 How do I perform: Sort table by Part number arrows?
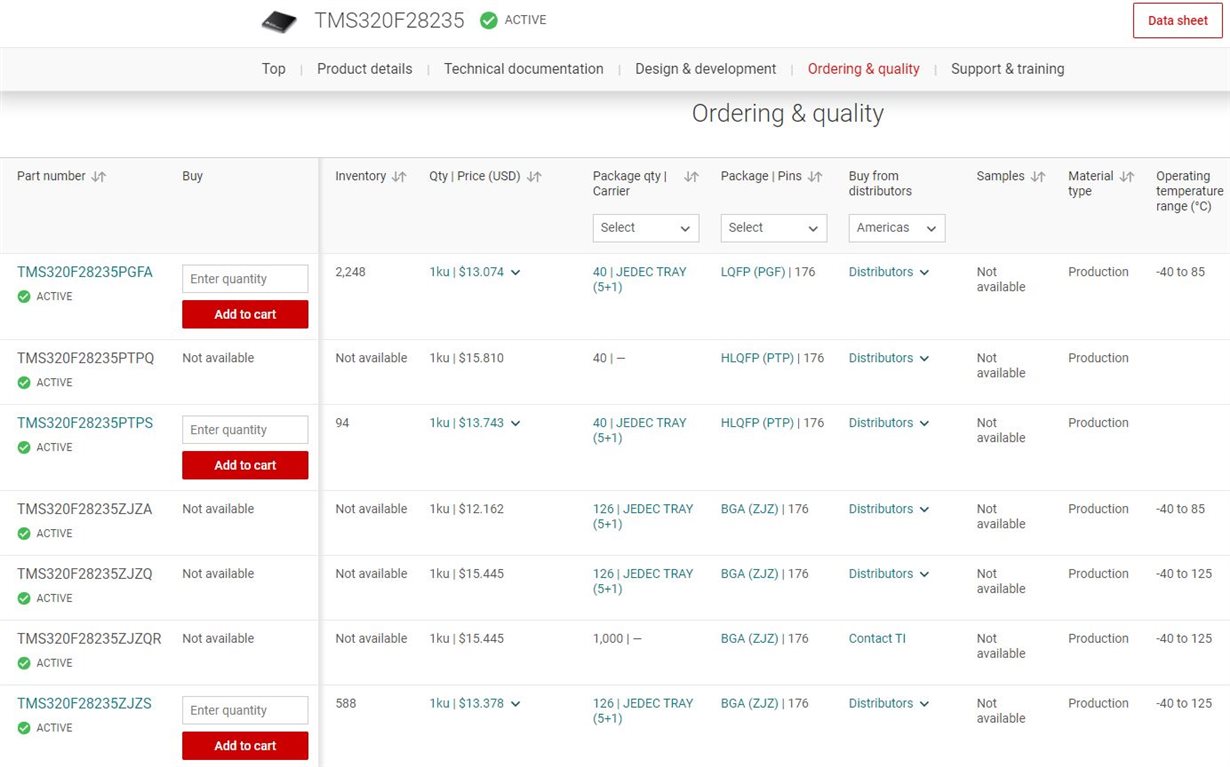click(98, 176)
